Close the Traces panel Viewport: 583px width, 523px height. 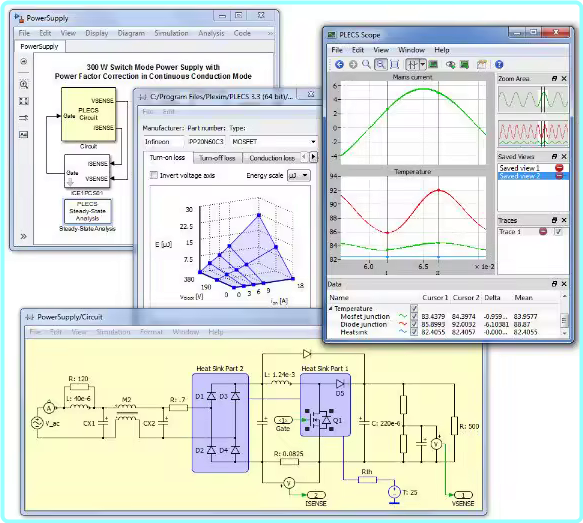click(x=564, y=220)
